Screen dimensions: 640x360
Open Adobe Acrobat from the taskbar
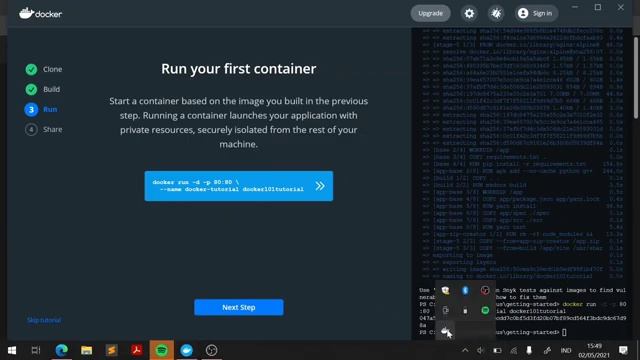[137, 350]
